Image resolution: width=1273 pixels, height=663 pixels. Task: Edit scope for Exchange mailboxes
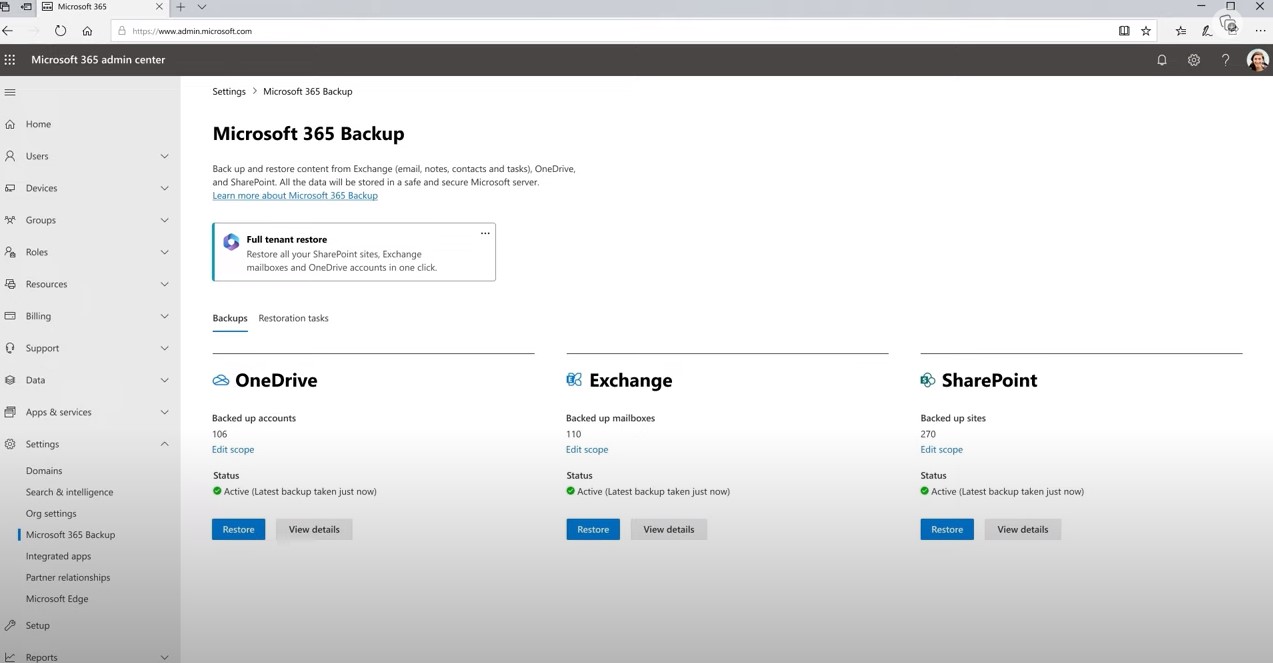tap(587, 450)
